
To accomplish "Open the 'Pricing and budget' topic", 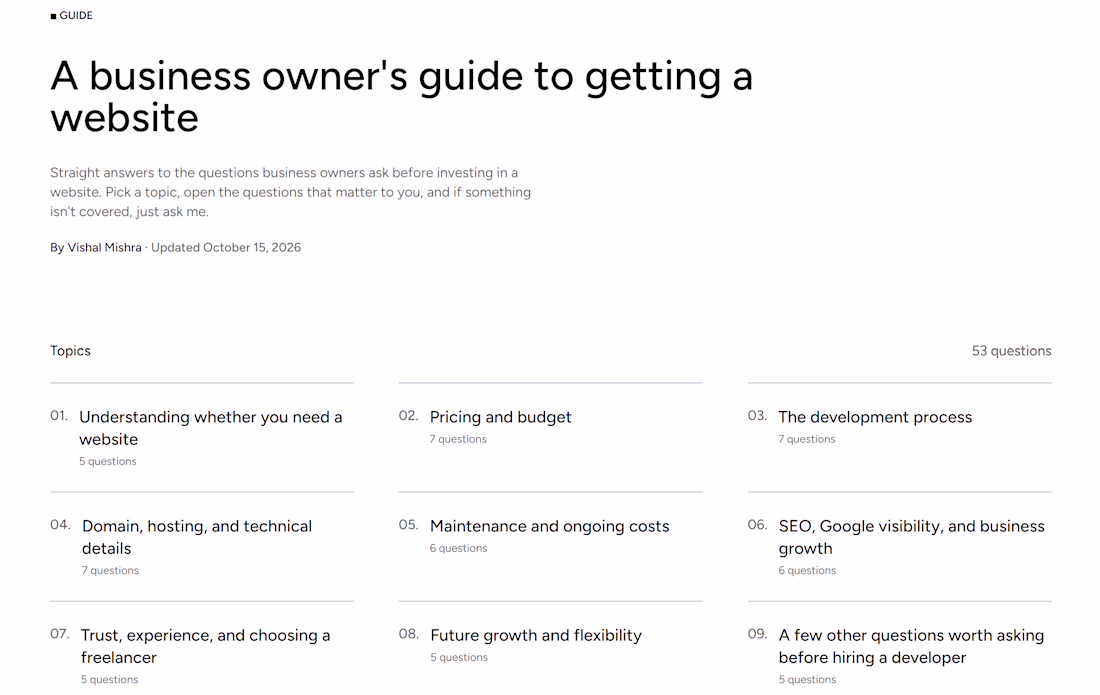I will 500,417.
